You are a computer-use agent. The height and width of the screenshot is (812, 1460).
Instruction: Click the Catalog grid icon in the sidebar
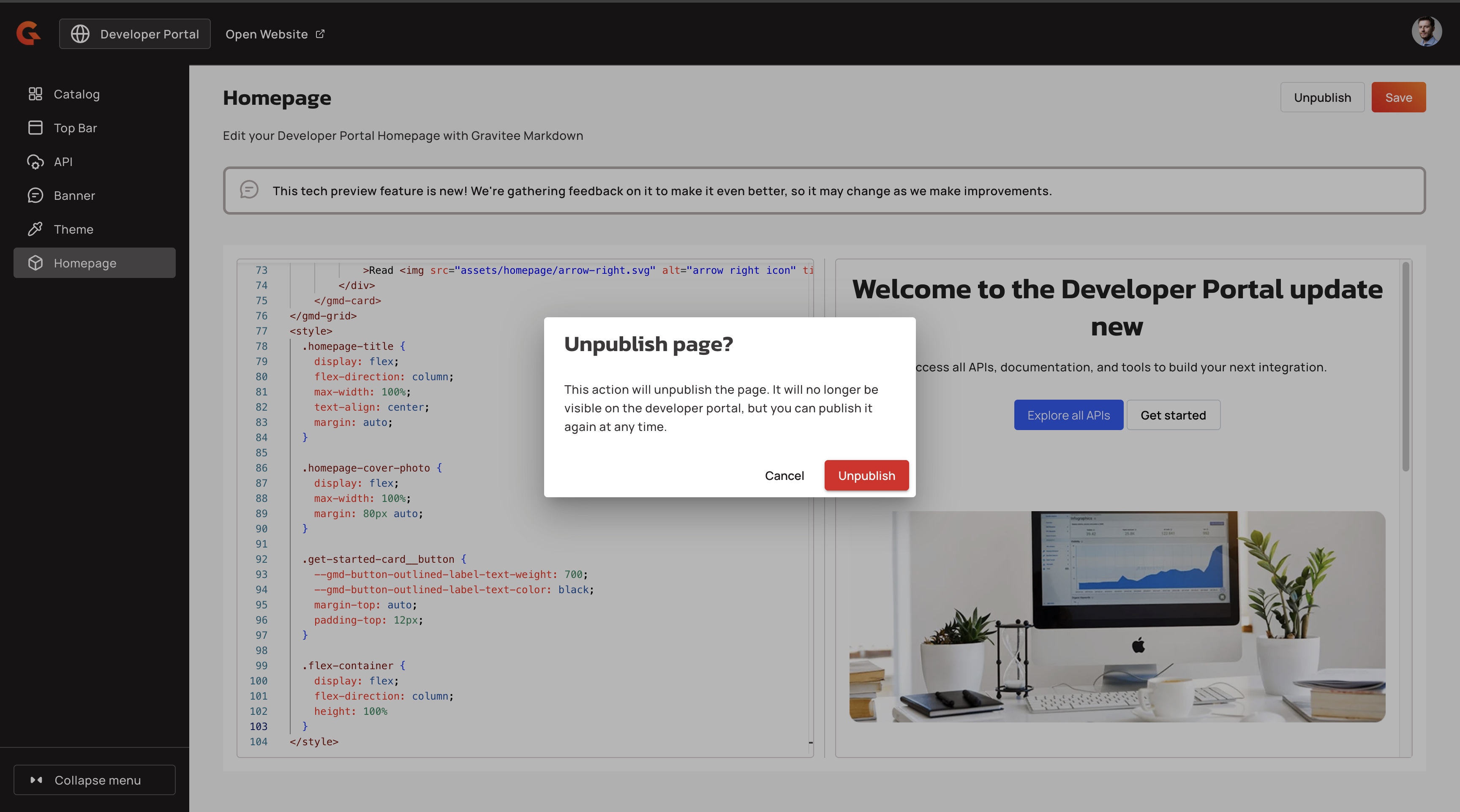tap(35, 94)
